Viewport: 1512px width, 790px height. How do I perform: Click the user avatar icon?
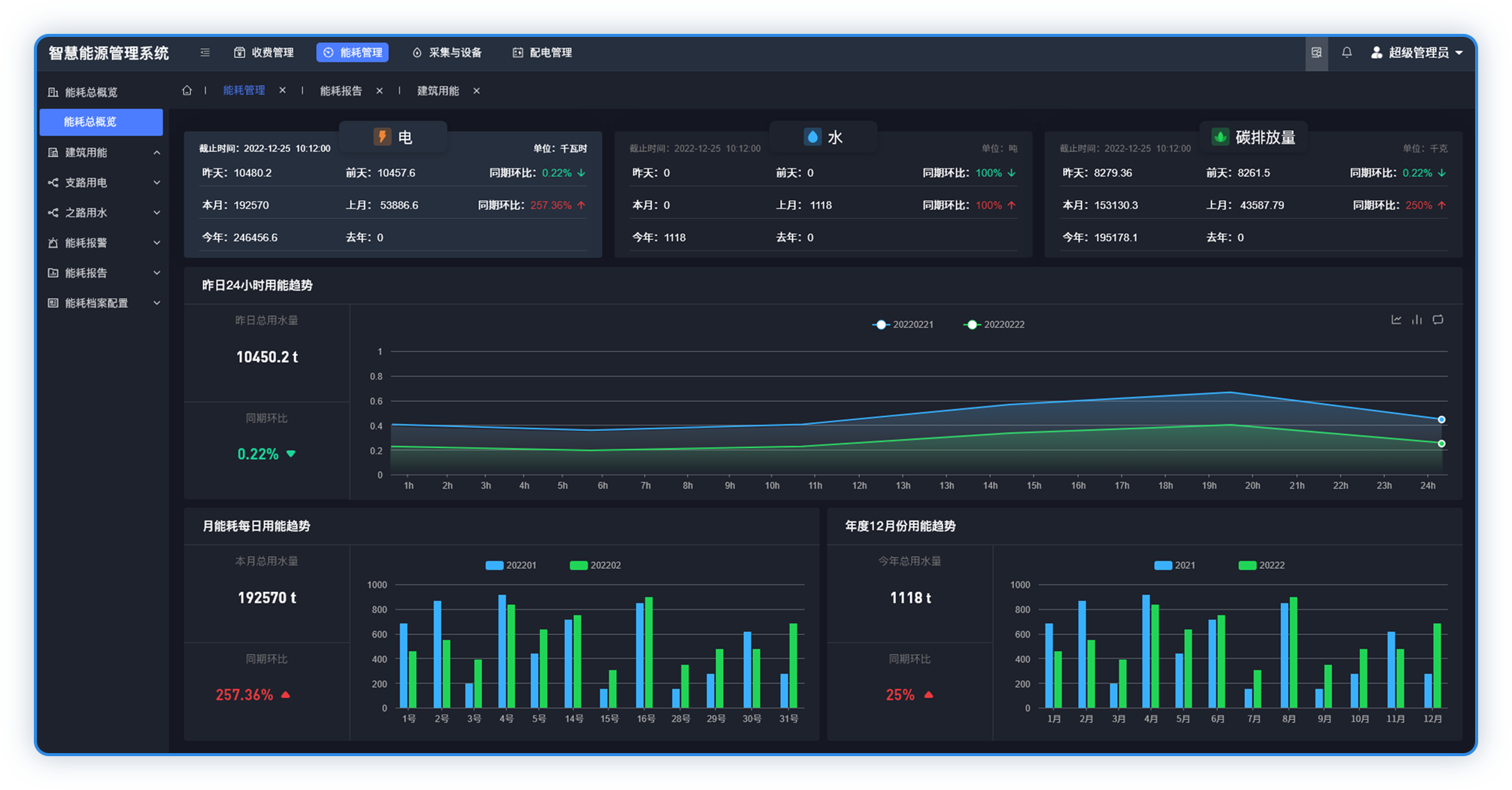[1377, 53]
